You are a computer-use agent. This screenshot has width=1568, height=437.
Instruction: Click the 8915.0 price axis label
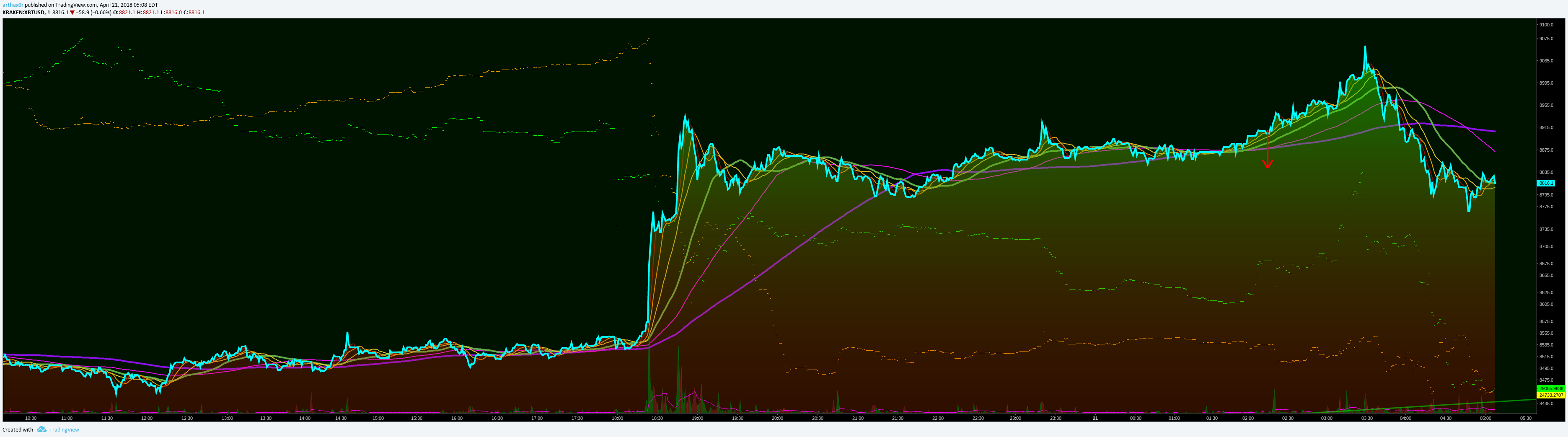click(x=1546, y=128)
